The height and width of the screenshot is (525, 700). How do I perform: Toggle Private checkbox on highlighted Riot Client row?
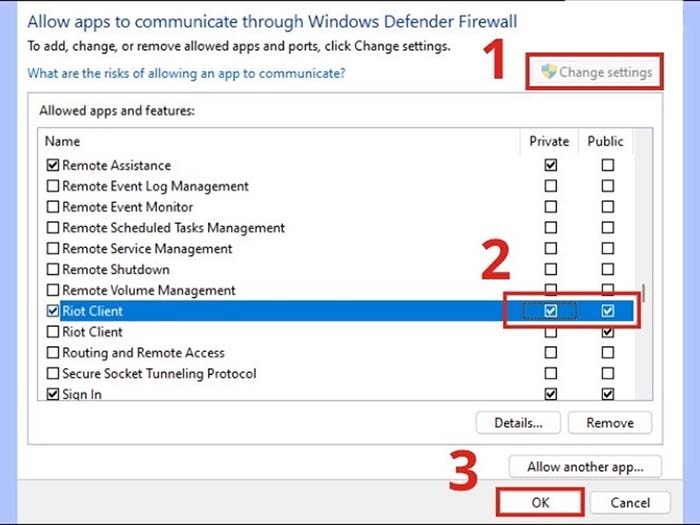click(550, 311)
